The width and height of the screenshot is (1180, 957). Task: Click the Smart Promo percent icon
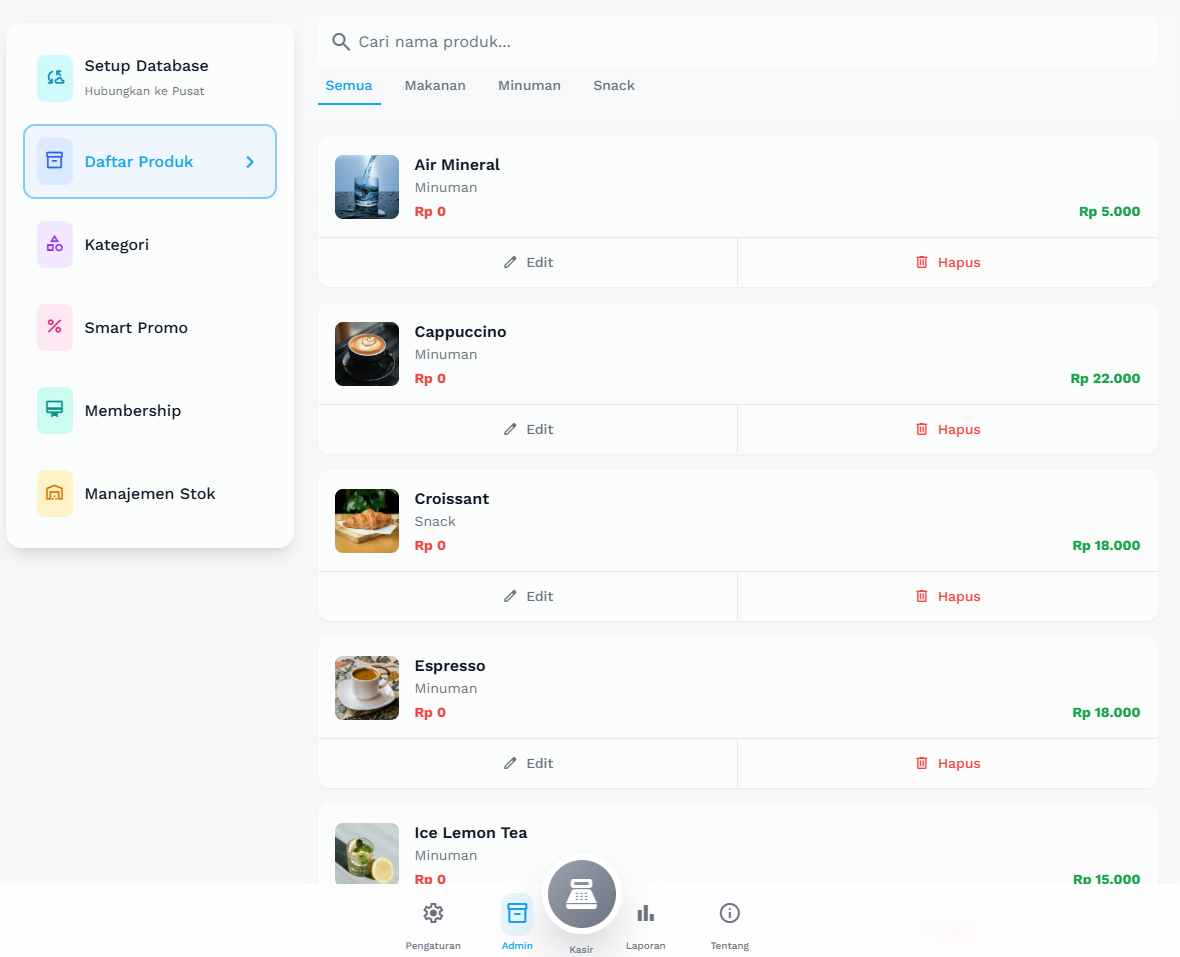[55, 327]
